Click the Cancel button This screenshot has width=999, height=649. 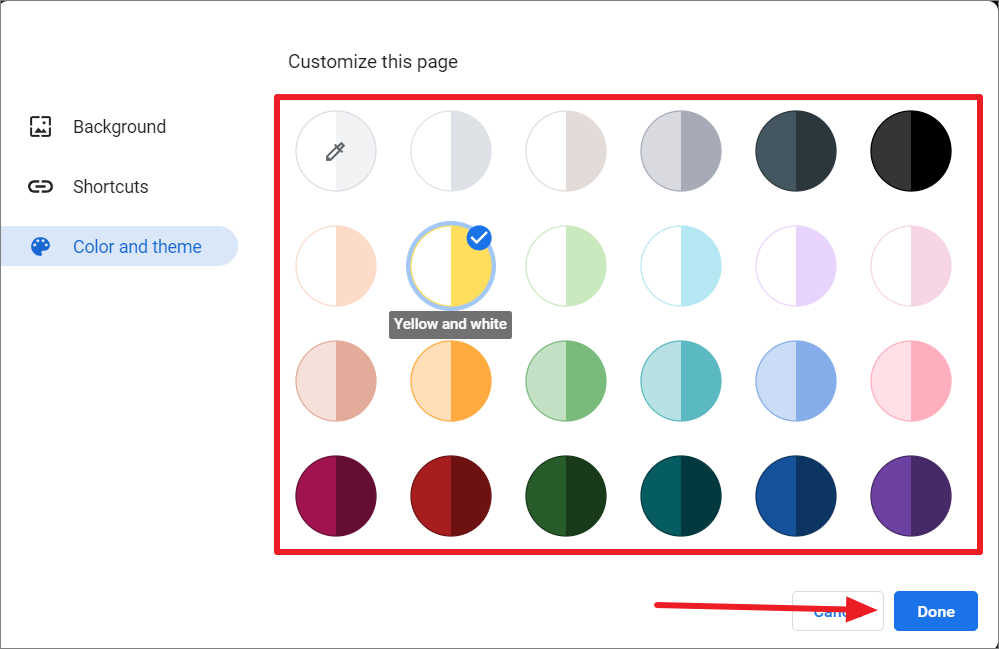coord(837,611)
